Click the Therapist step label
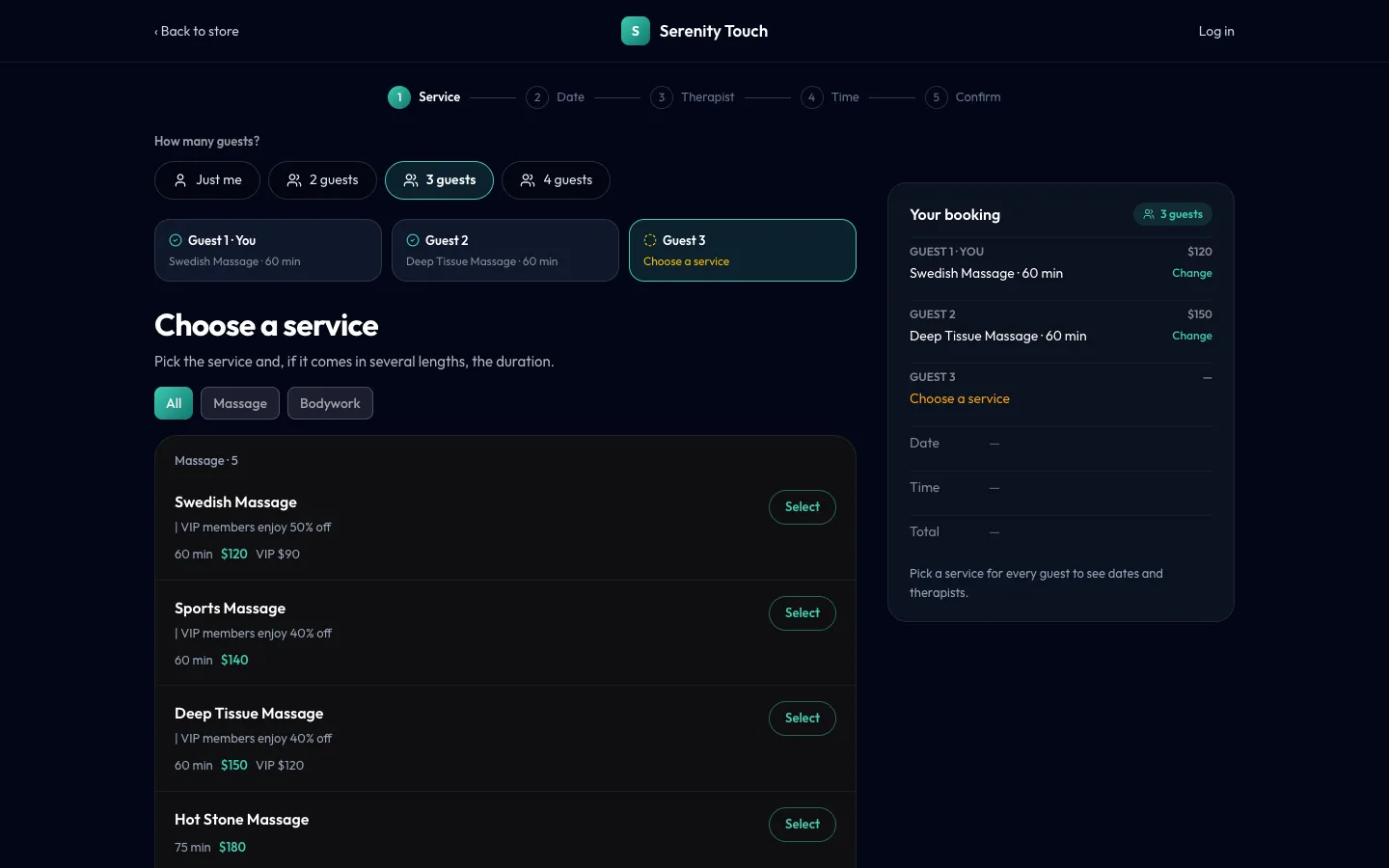Screen dimensions: 1389x868 point(707,97)
